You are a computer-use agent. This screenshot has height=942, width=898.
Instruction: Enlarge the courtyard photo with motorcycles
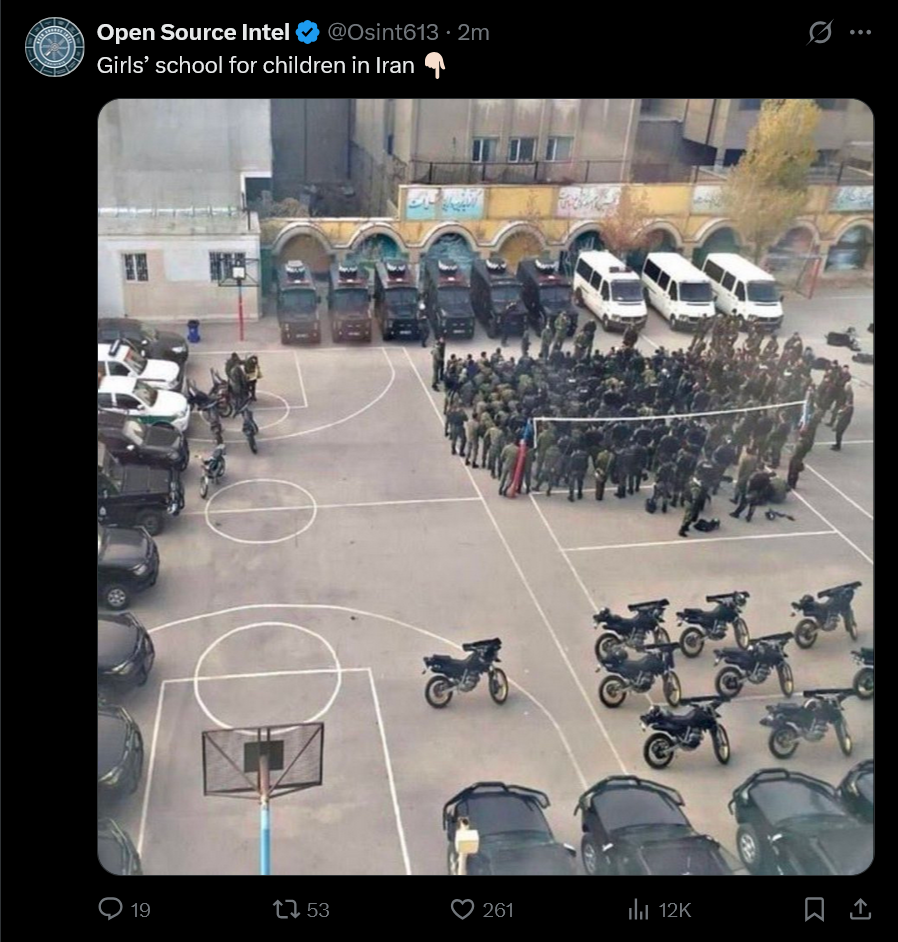coord(485,487)
